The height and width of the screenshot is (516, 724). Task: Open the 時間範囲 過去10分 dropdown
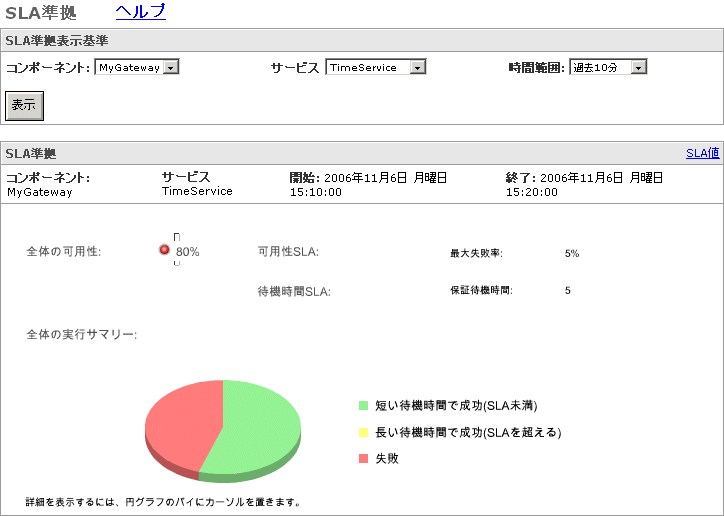point(608,67)
